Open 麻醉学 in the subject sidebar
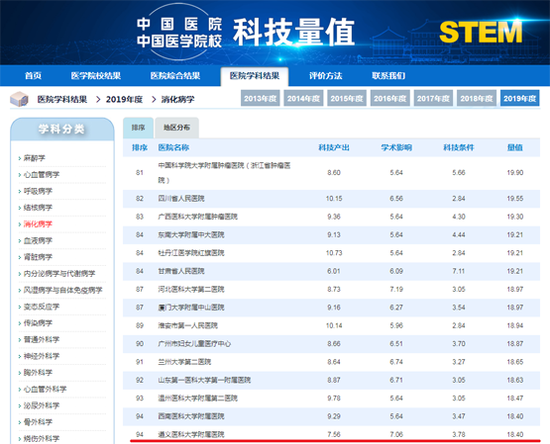Viewport: 550px width, 444px height. [x=34, y=158]
